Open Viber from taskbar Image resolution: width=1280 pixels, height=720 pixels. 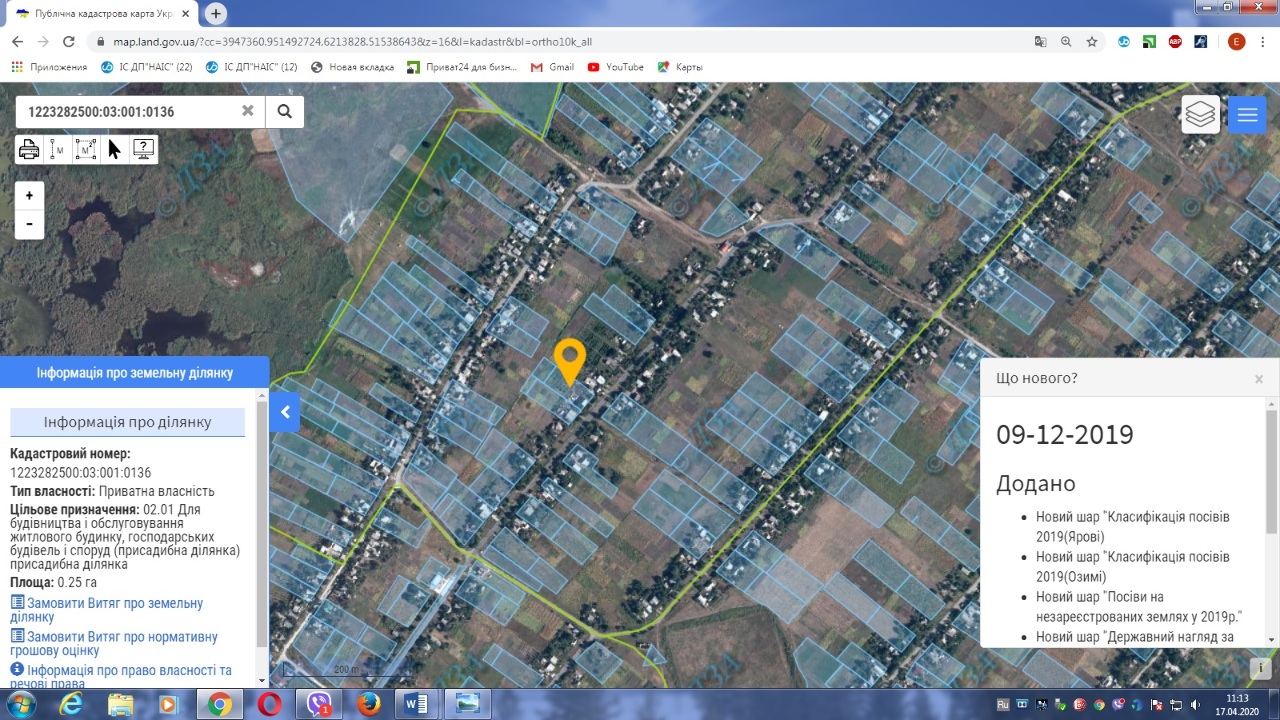[x=319, y=704]
